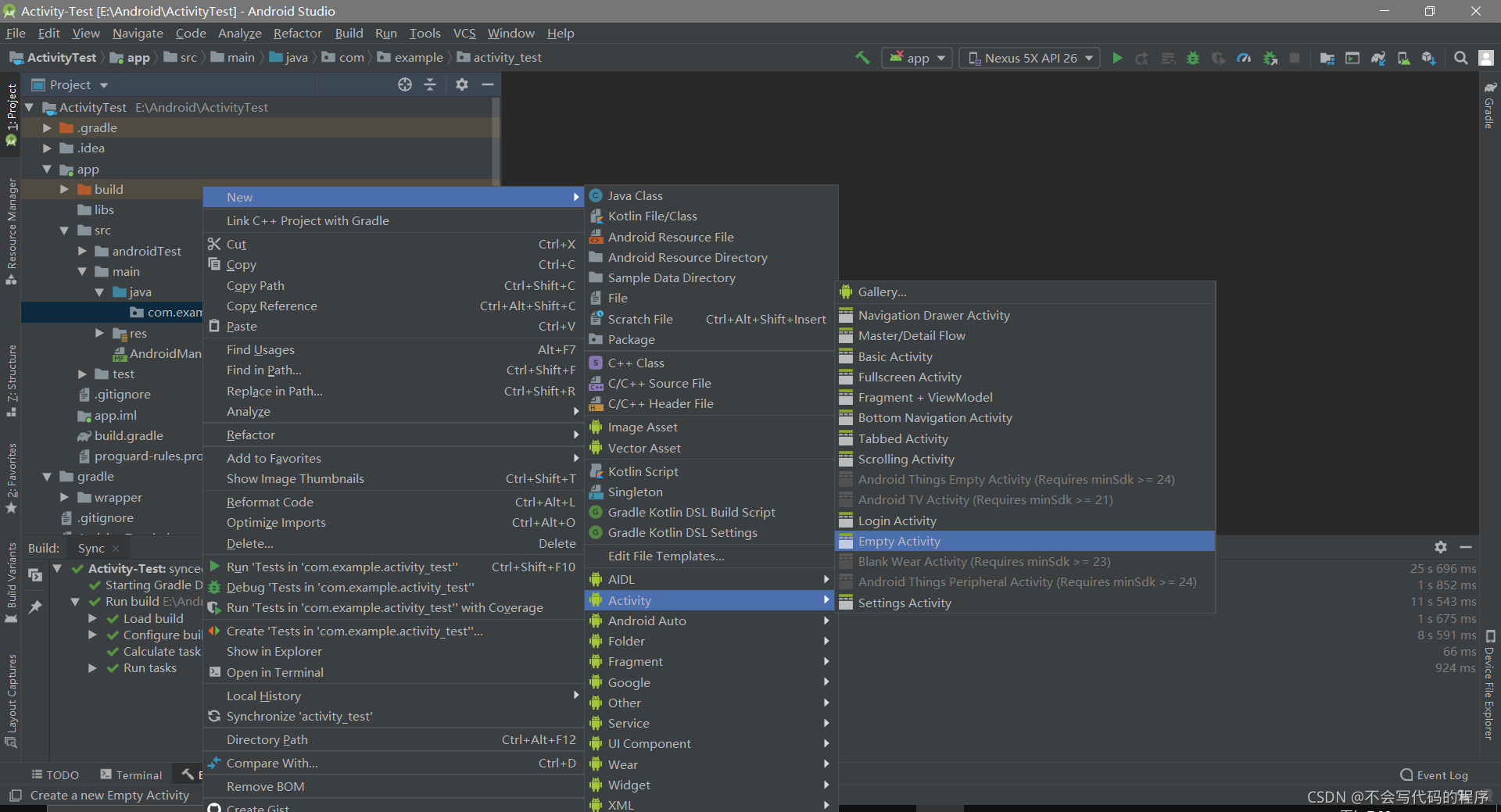Click the Cut scissors icon
The height and width of the screenshot is (812, 1501).
(214, 244)
